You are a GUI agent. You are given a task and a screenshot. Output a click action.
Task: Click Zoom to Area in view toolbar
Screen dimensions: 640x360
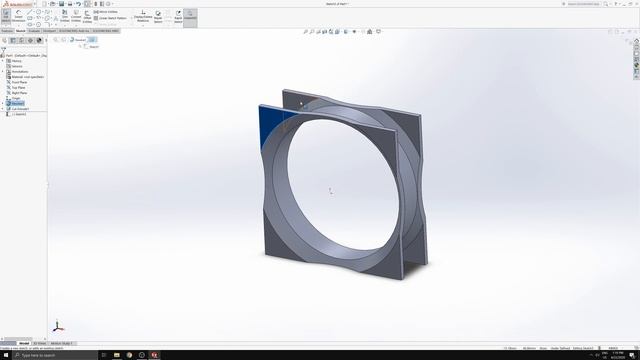coord(312,31)
